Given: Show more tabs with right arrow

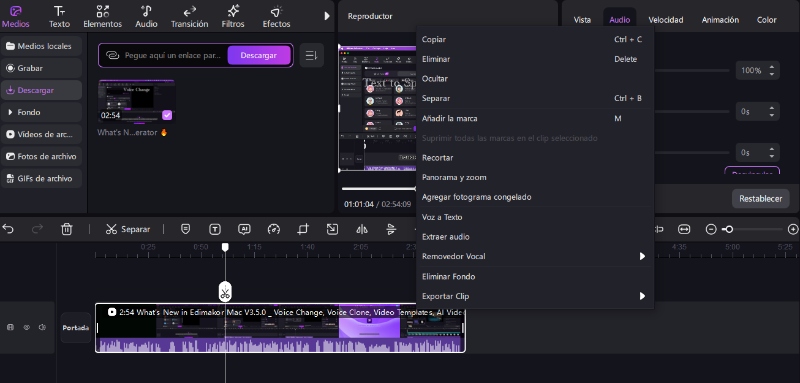Looking at the screenshot, I should (x=327, y=16).
